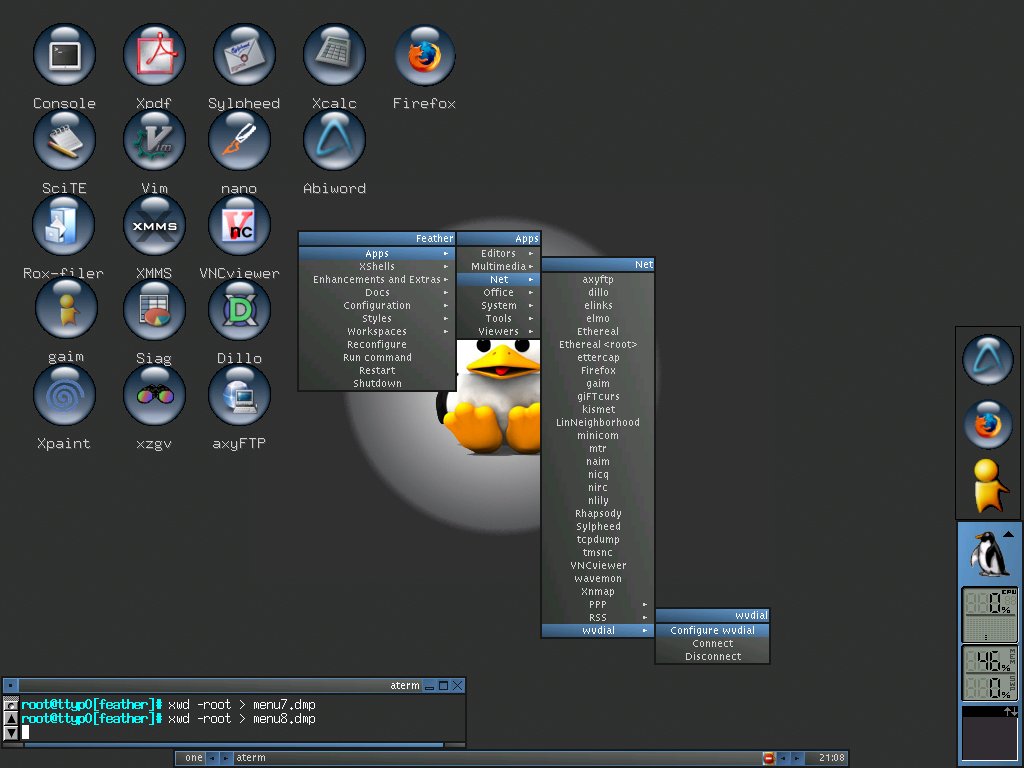Image resolution: width=1024 pixels, height=768 pixels.
Task: Launch Abiword from the desktop icons
Action: [x=334, y=140]
